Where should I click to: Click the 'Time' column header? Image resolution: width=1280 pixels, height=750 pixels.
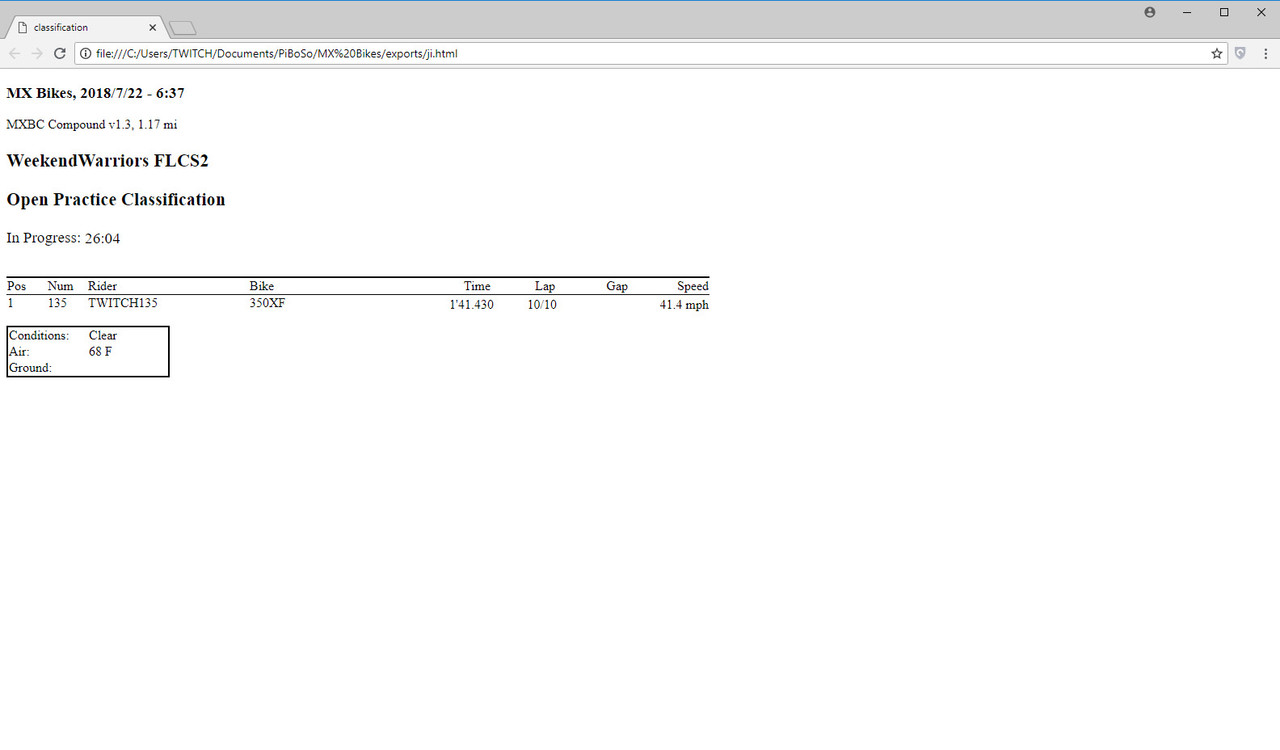(477, 286)
